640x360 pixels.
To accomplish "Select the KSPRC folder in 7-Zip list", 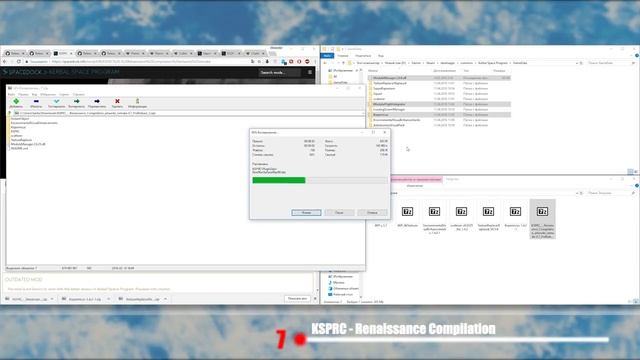I will click(x=15, y=131).
